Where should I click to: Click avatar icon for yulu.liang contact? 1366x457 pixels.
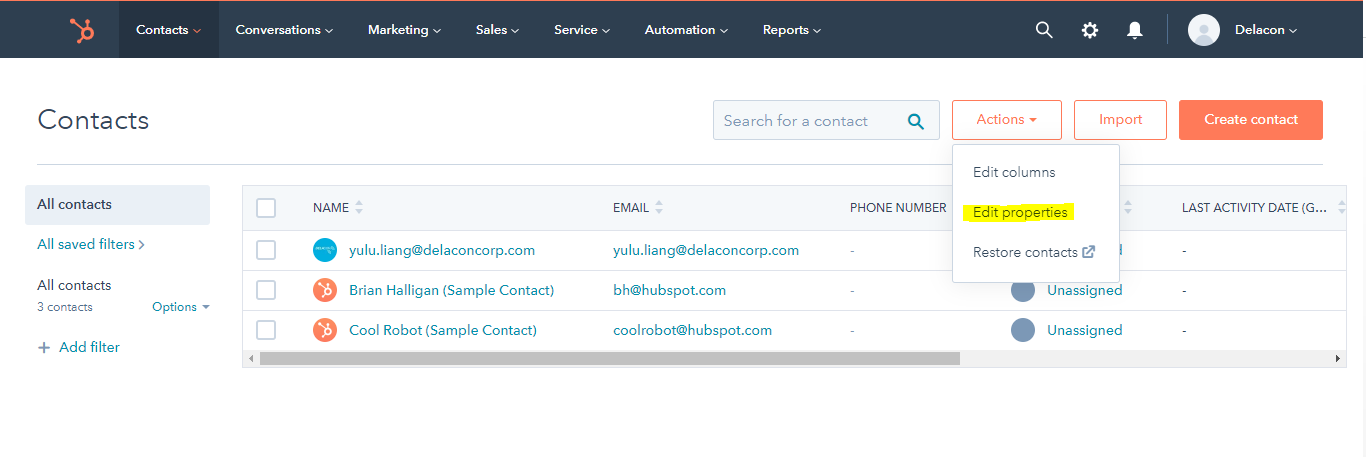coord(325,250)
